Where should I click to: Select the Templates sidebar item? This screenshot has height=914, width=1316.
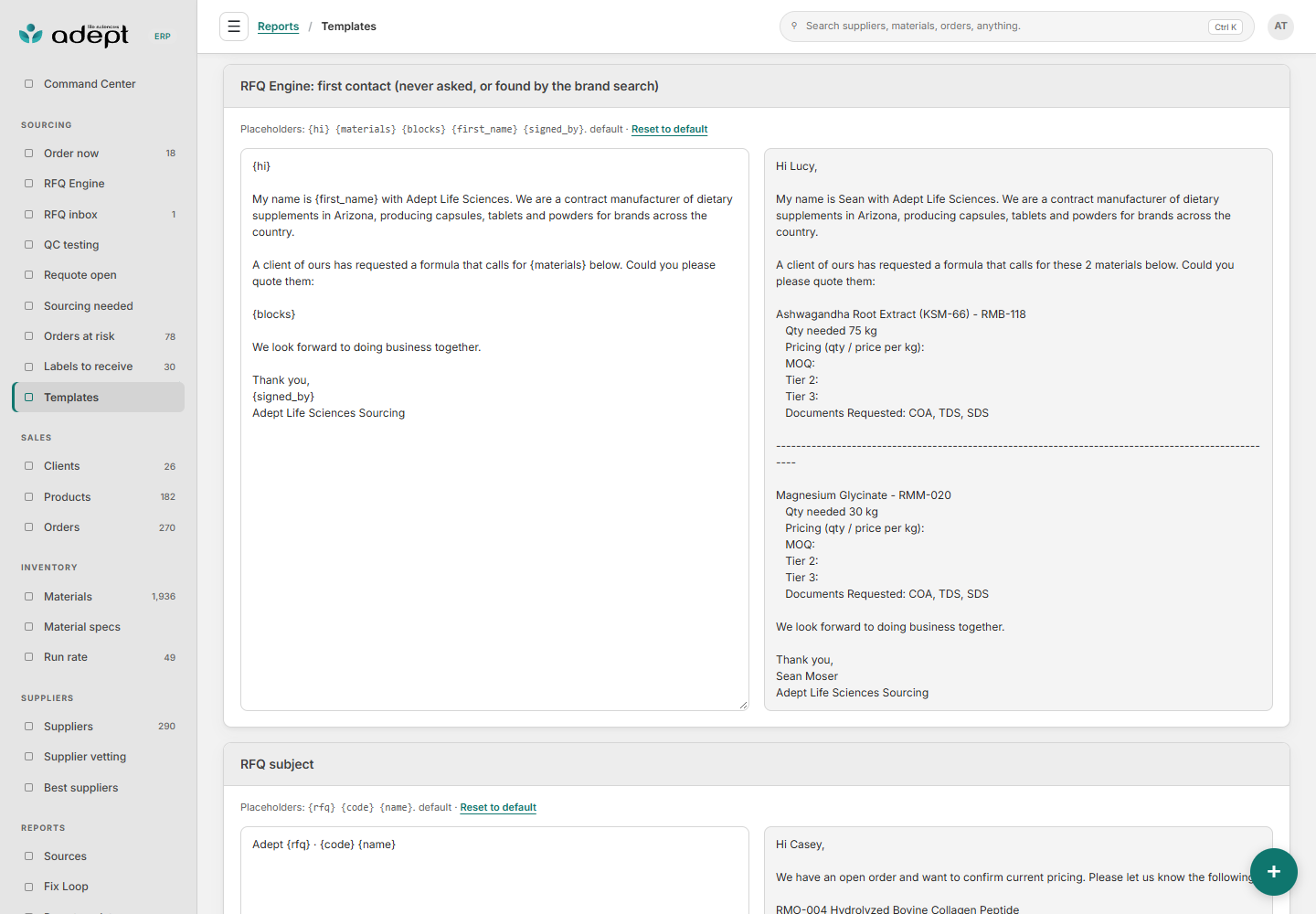point(99,398)
